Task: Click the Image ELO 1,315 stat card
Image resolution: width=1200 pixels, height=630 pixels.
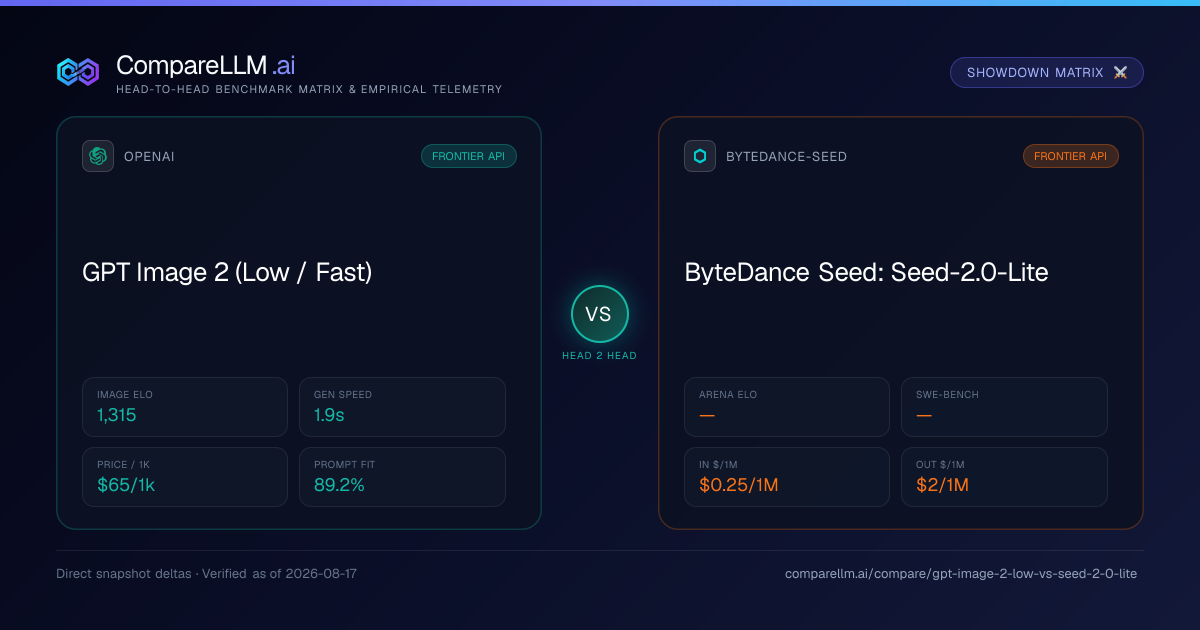Action: click(185, 407)
